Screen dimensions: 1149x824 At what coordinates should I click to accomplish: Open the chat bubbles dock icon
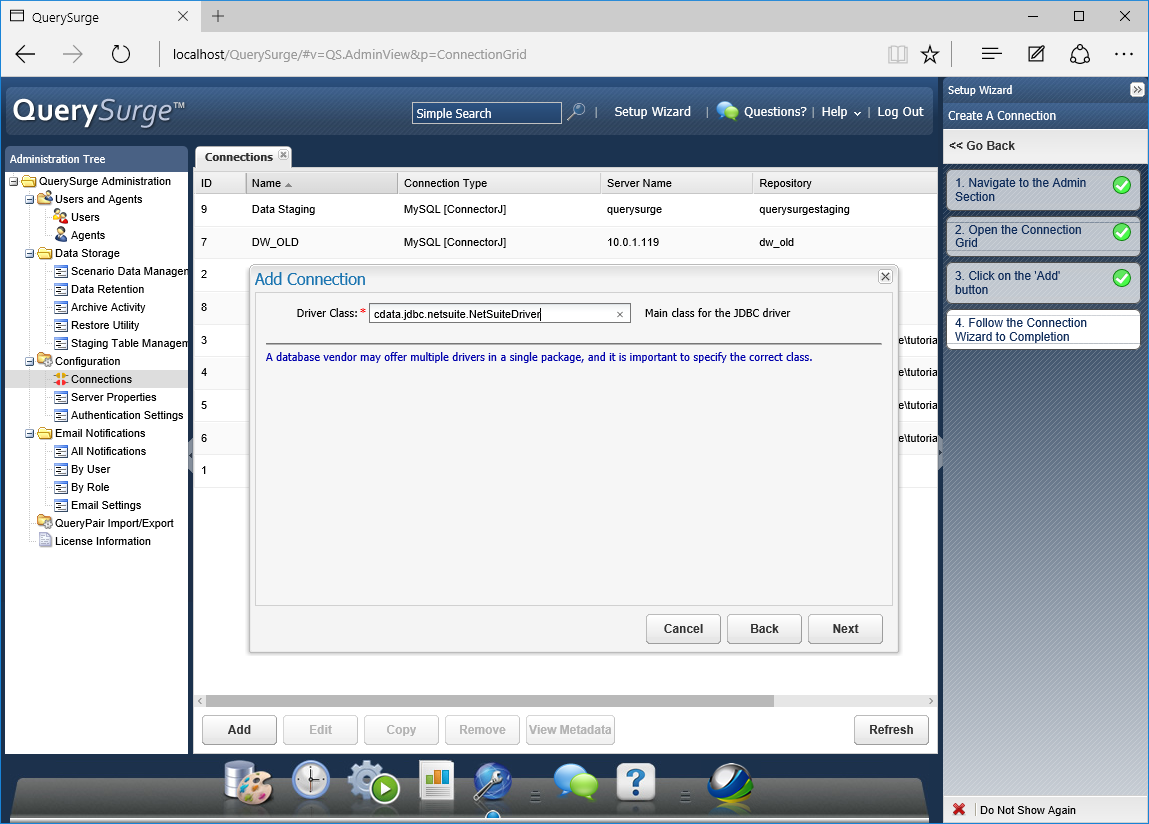(575, 782)
